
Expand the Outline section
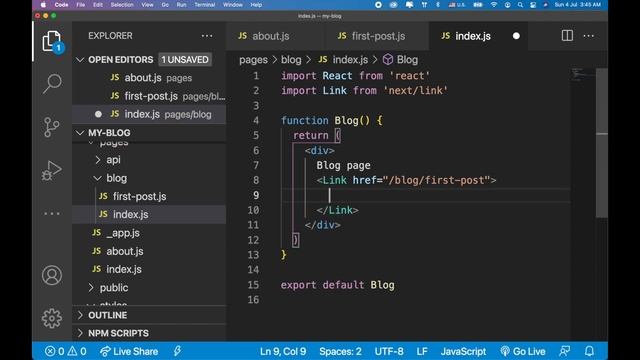(x=80, y=315)
